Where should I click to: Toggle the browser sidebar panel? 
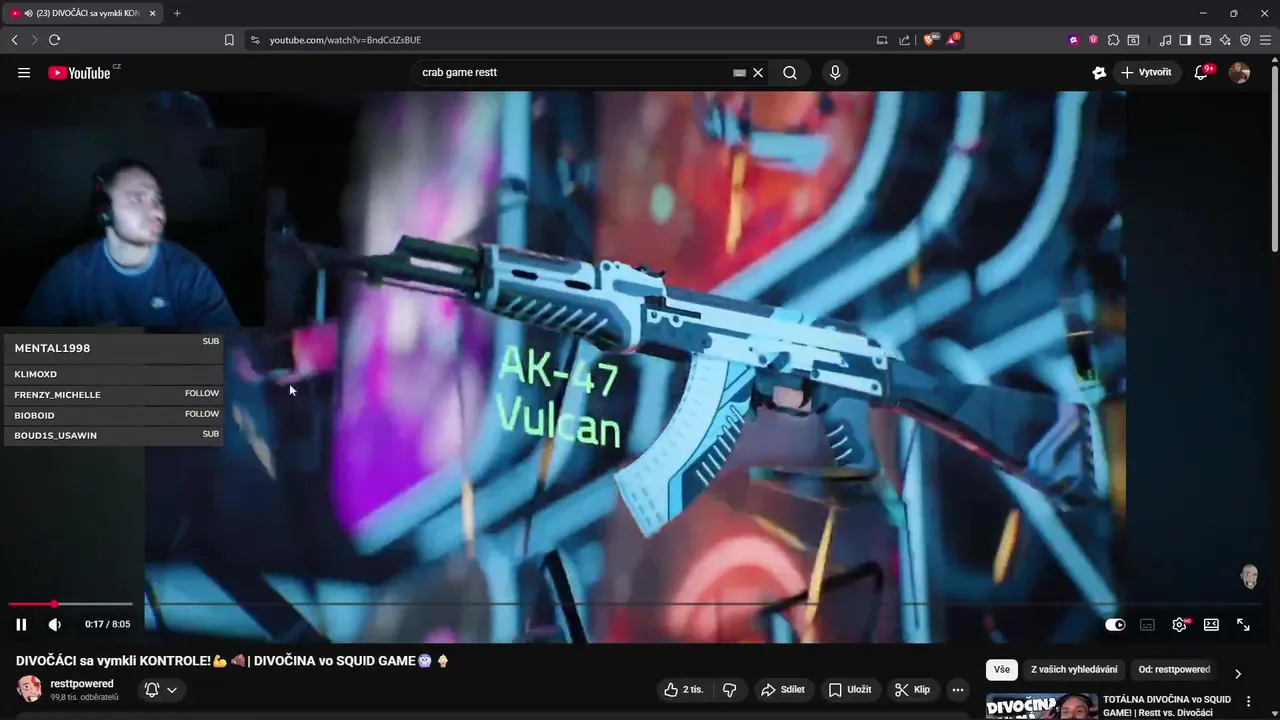(x=1185, y=40)
